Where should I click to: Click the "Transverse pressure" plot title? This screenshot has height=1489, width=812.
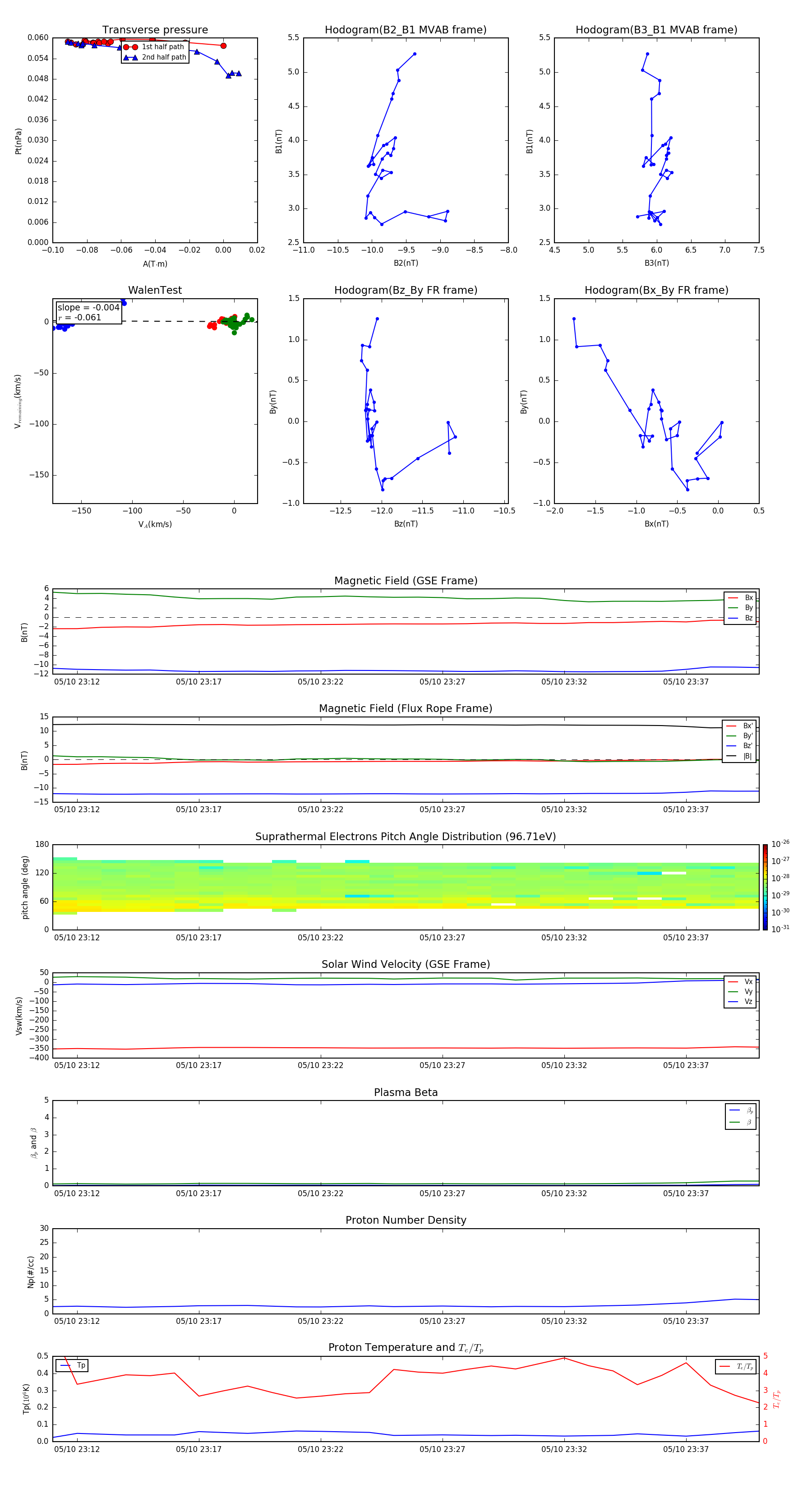point(155,30)
